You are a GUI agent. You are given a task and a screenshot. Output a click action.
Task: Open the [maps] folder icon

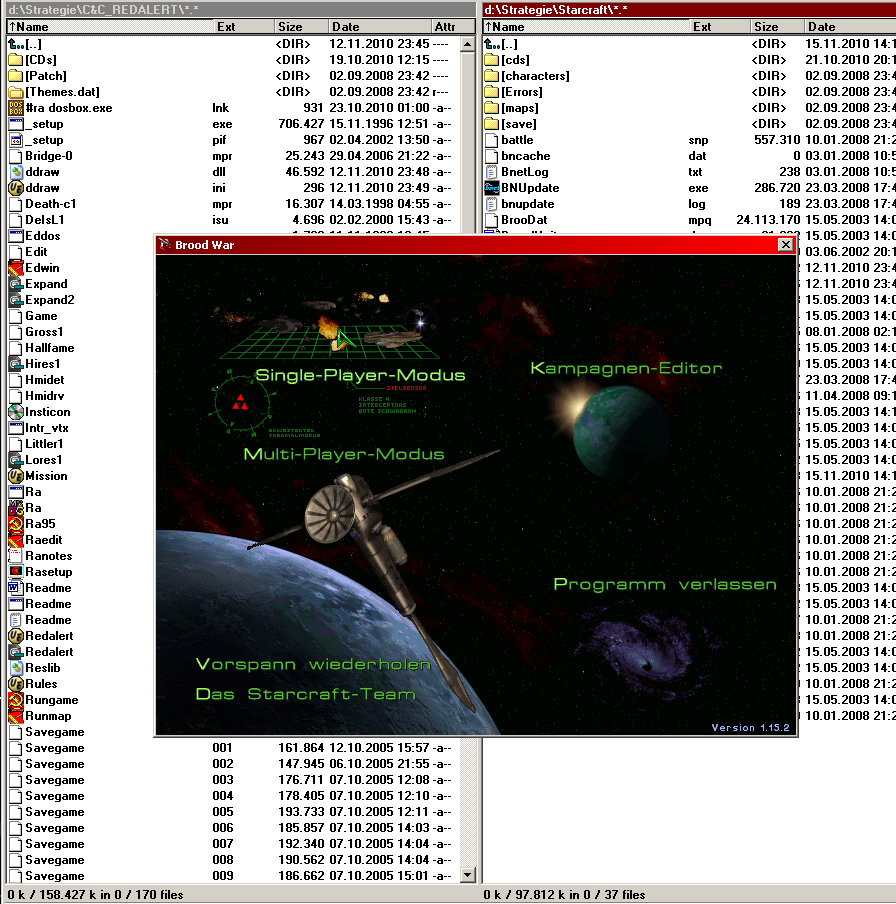click(x=491, y=108)
